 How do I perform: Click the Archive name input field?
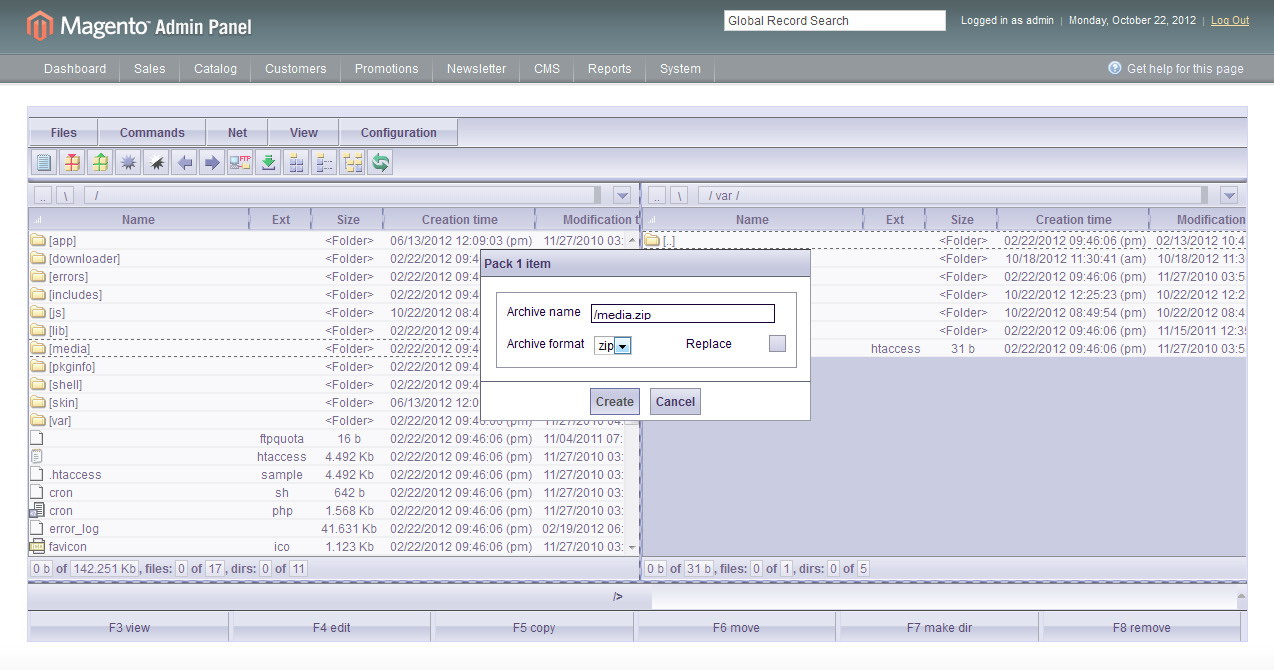point(683,313)
